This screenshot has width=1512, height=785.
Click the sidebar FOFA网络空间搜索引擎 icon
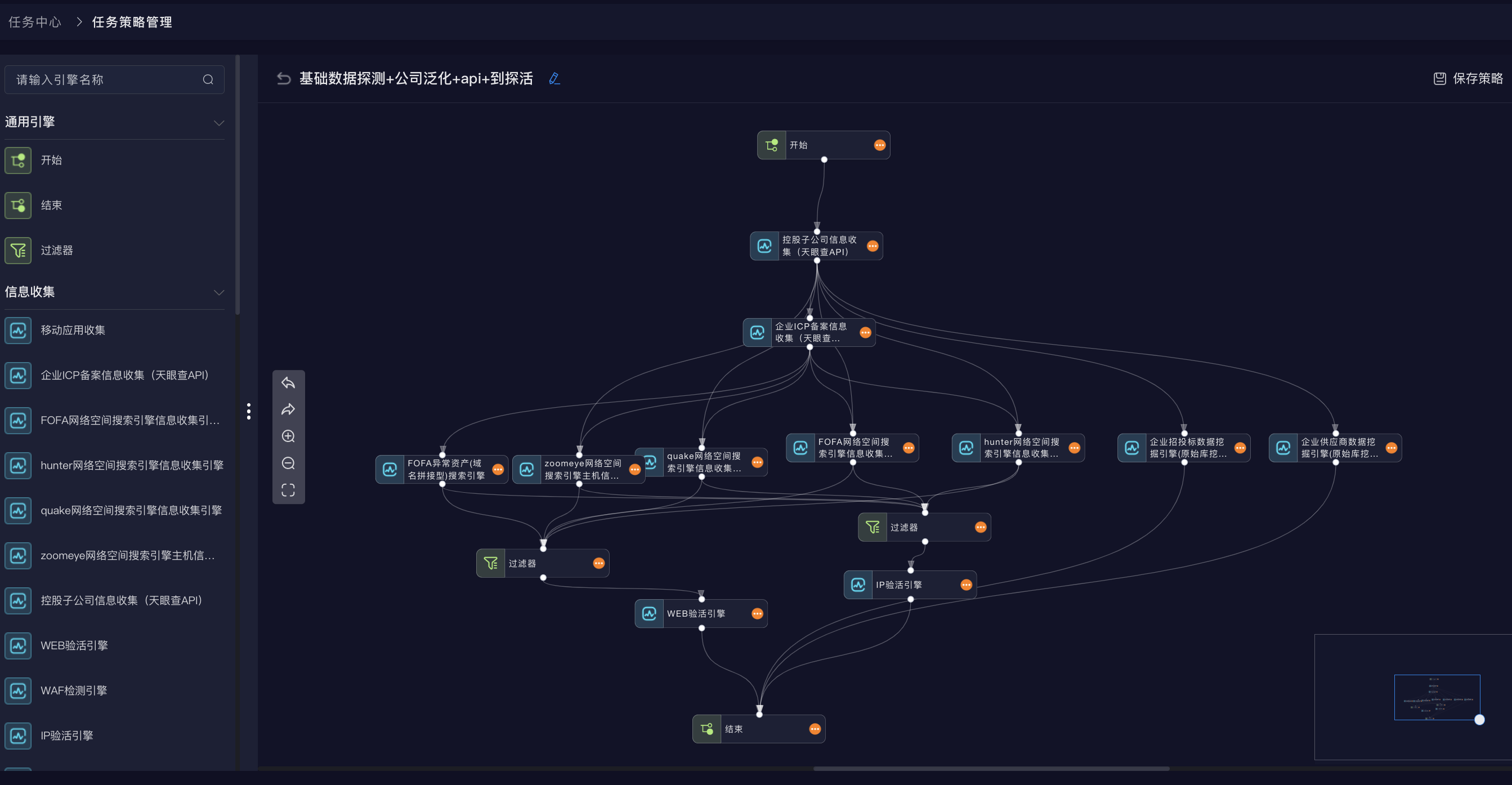(x=18, y=421)
